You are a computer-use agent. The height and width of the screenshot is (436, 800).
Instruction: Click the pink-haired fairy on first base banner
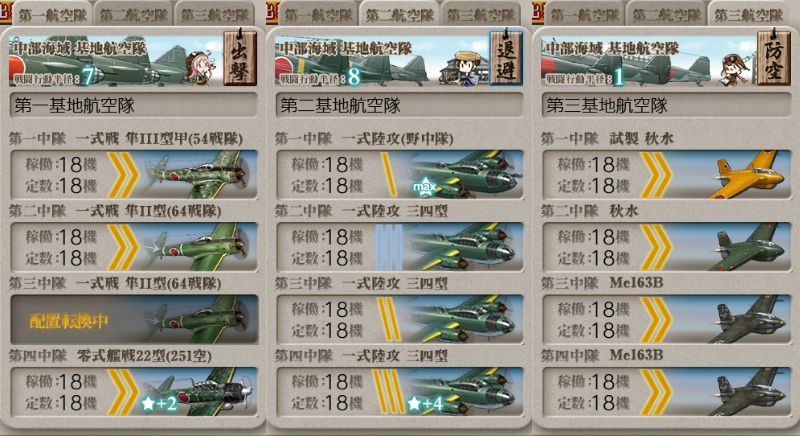pyautogui.click(x=198, y=66)
